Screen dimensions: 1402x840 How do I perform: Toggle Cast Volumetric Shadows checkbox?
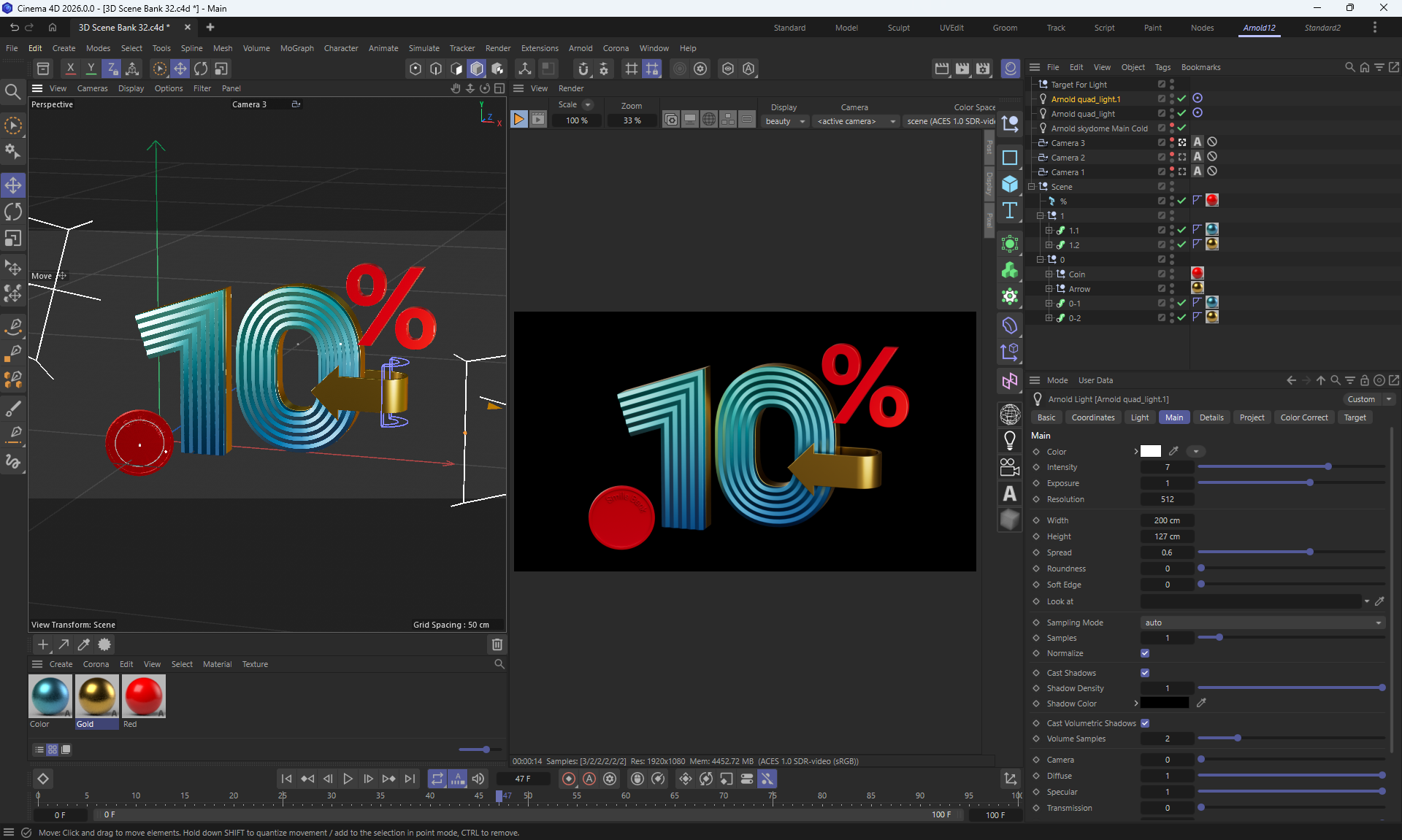(x=1145, y=723)
